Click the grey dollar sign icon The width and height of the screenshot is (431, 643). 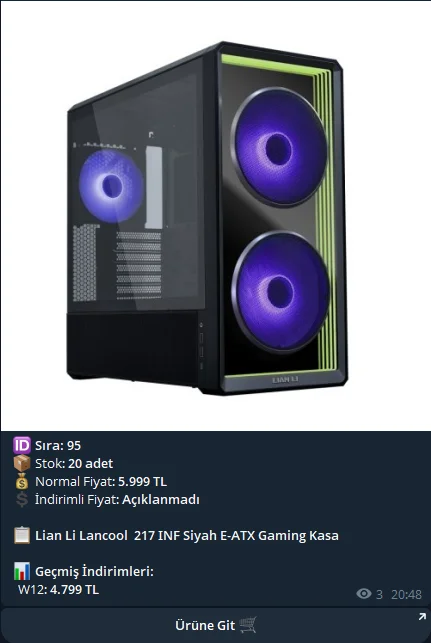pyautogui.click(x=22, y=499)
